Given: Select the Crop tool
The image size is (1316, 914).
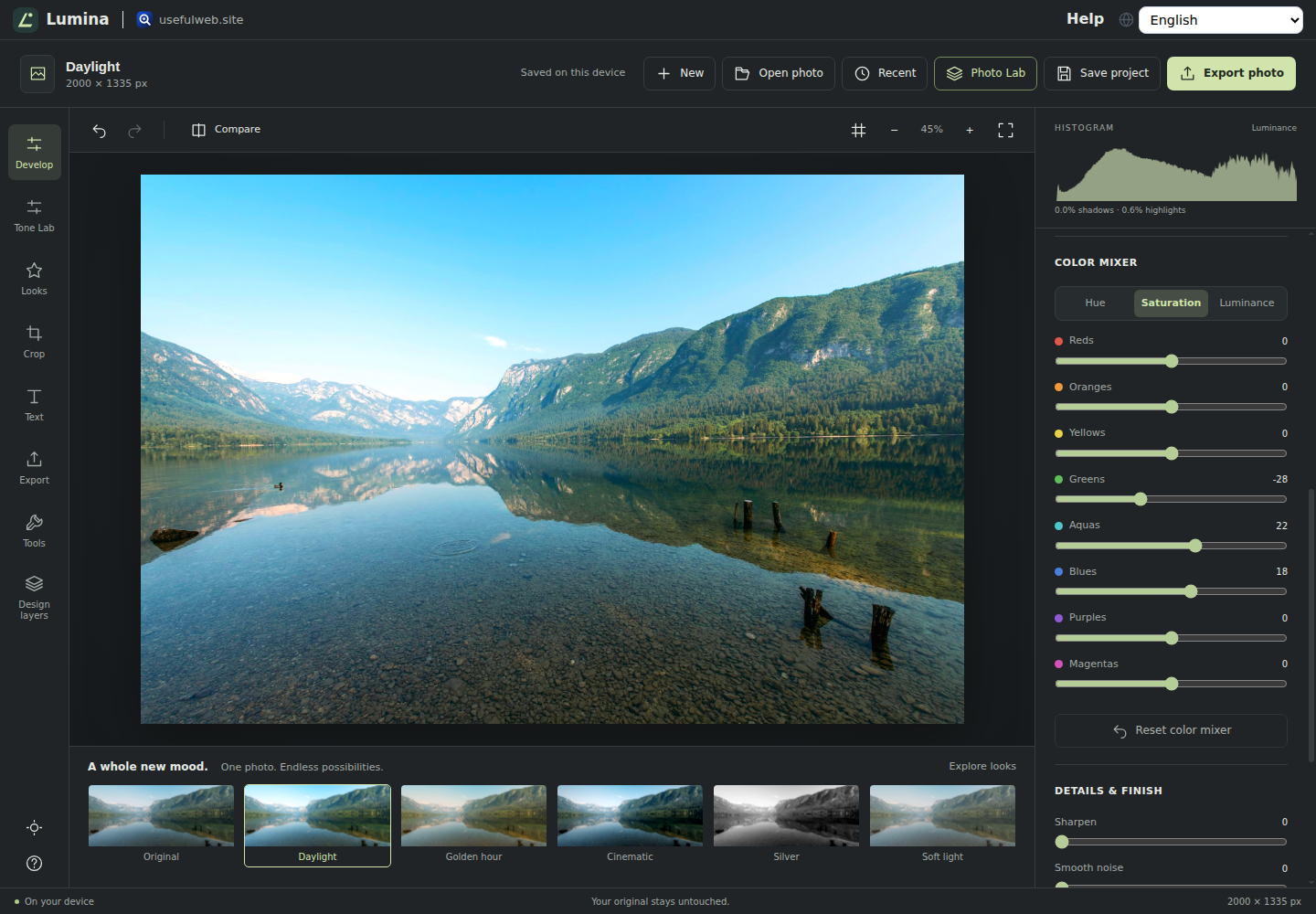Looking at the screenshot, I should pos(35,341).
